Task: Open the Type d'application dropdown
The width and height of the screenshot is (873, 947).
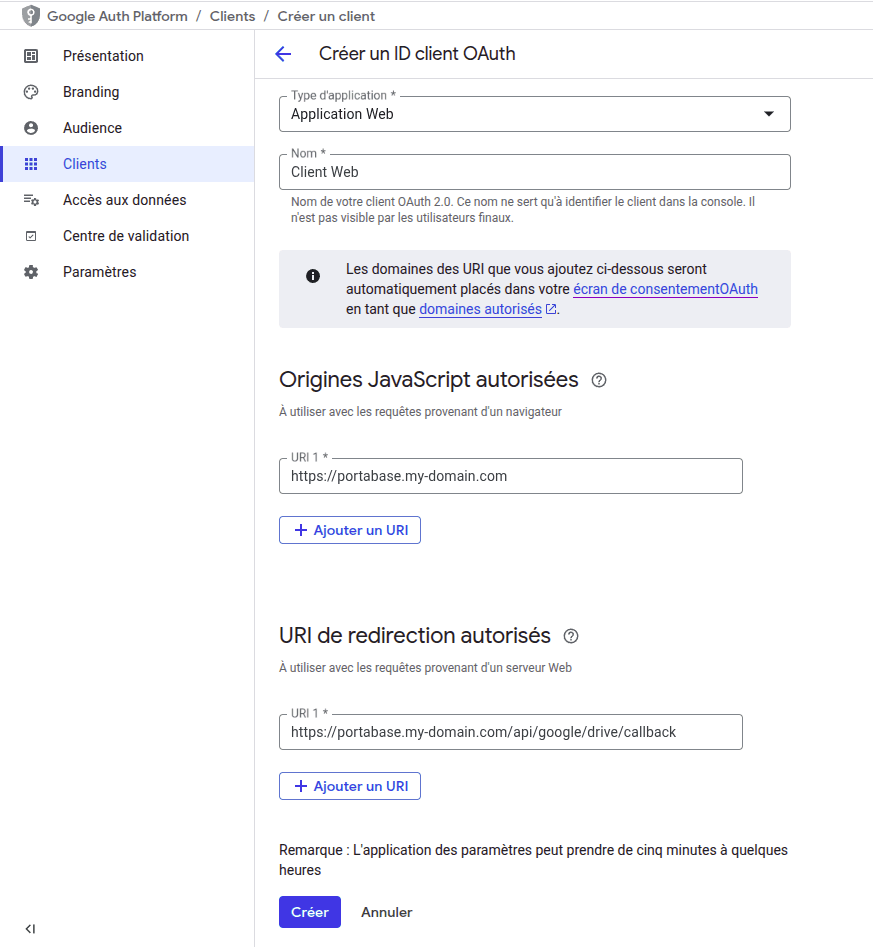Action: pyautogui.click(x=770, y=114)
